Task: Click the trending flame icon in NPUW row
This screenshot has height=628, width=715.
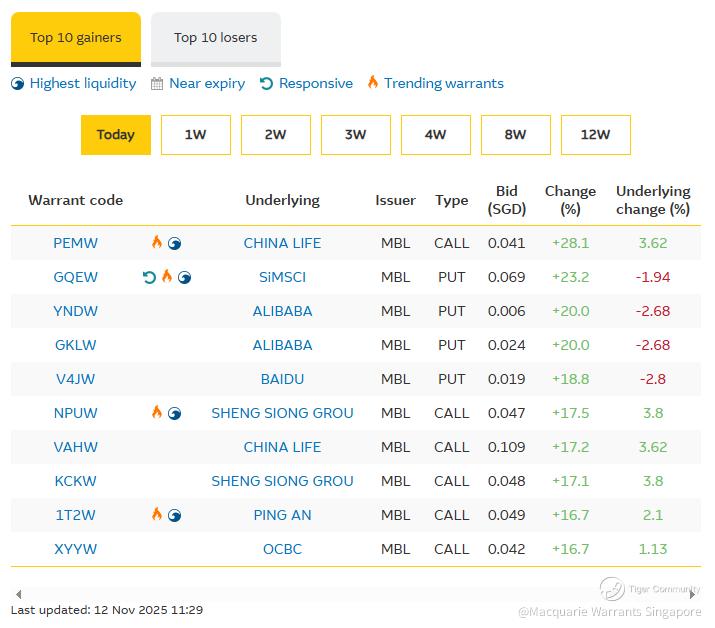Action: coord(156,412)
